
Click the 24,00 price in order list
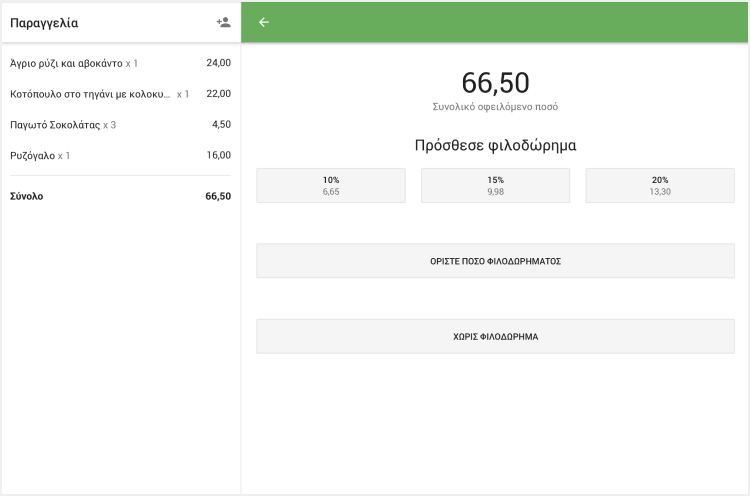point(218,63)
